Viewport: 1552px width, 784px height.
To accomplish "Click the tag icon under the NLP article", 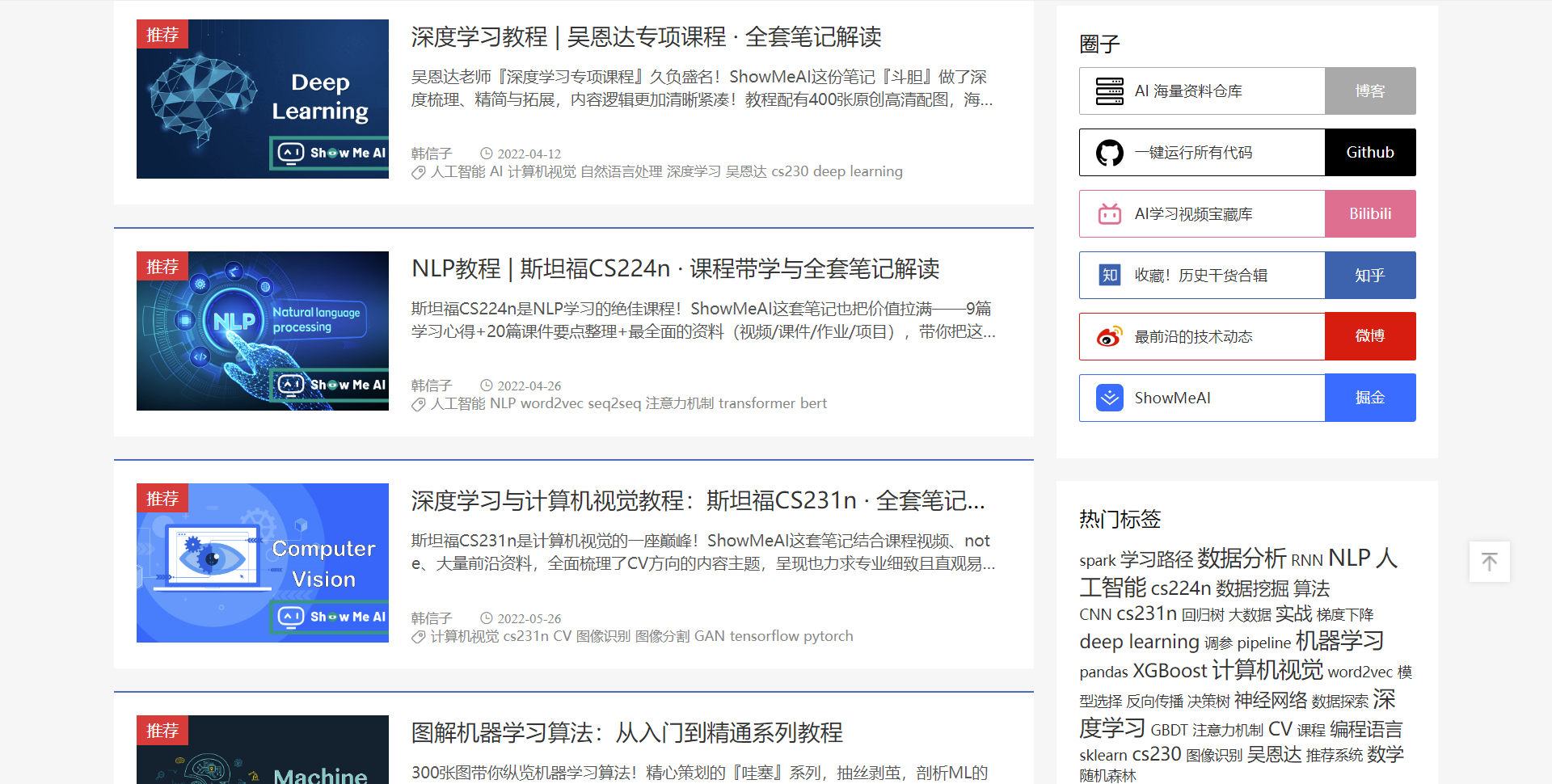I will click(x=418, y=404).
